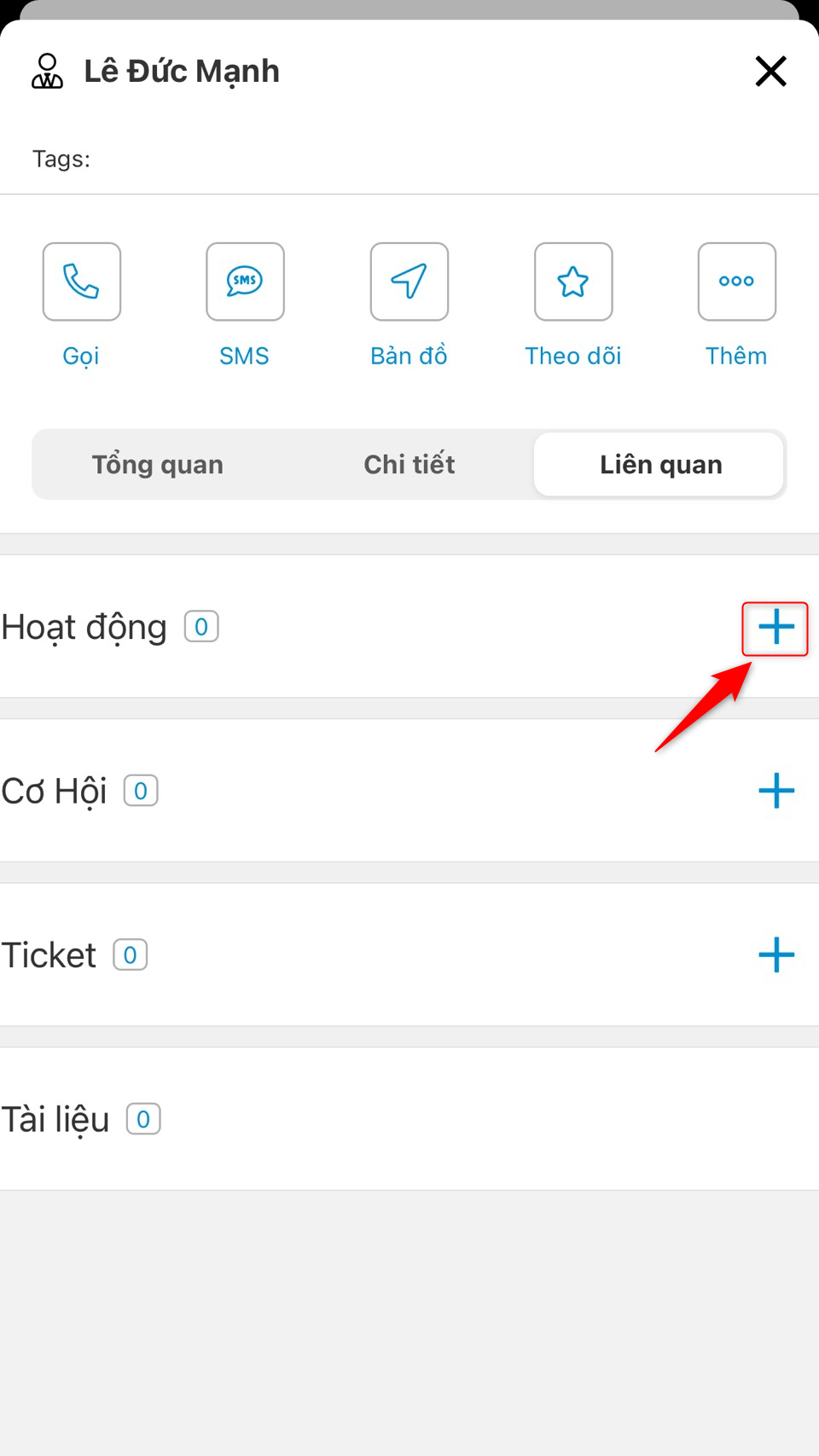Close the Lê Đức Mạnh contact panel
This screenshot has height=1456, width=819.
pyautogui.click(x=770, y=72)
